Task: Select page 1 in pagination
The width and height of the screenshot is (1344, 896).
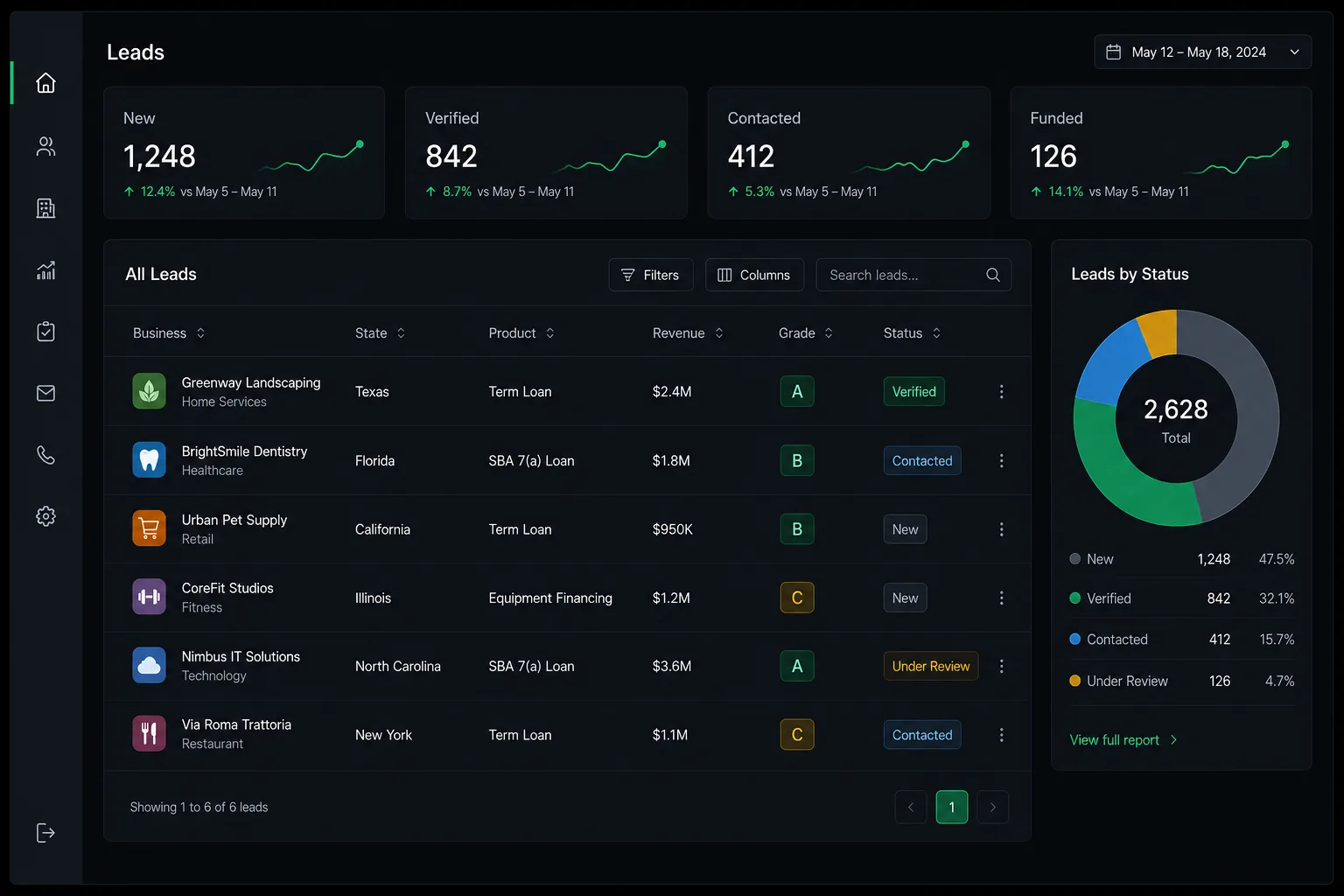Action: 952,807
